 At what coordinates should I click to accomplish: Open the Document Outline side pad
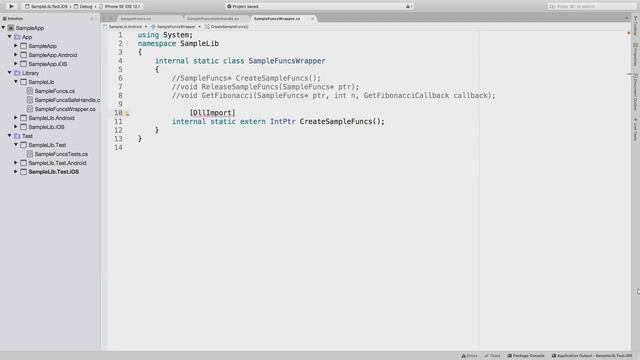click(636, 92)
